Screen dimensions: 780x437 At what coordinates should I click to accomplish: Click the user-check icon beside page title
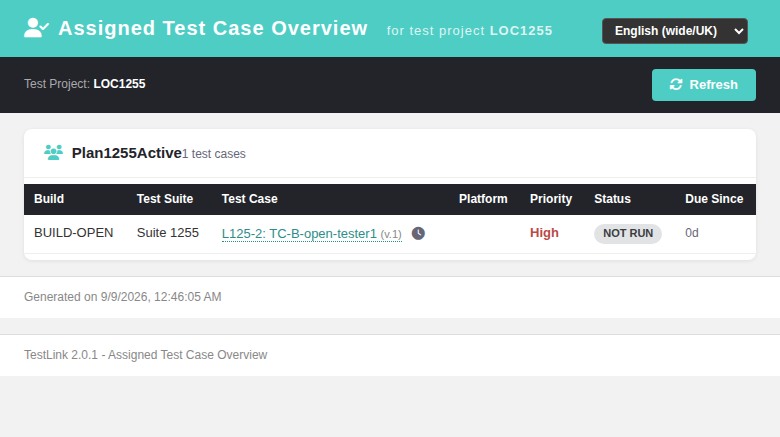pyautogui.click(x=36, y=28)
